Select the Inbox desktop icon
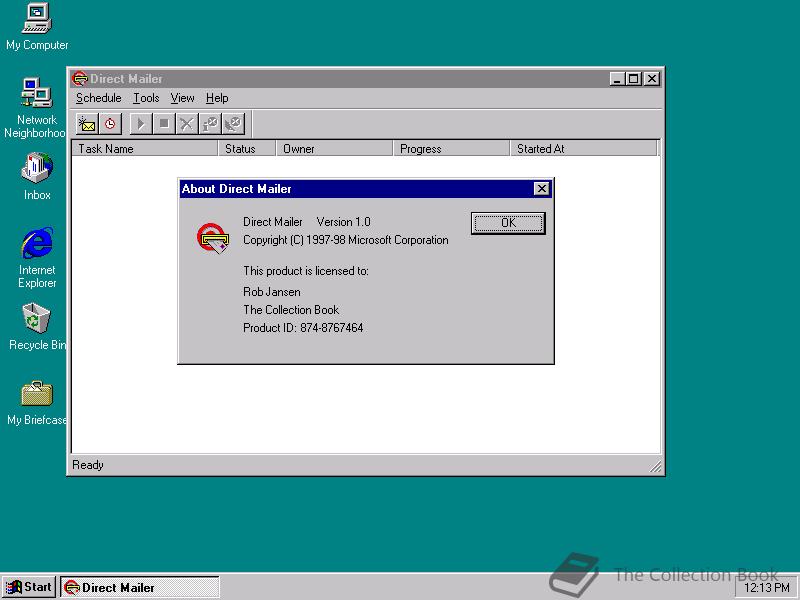 37,176
